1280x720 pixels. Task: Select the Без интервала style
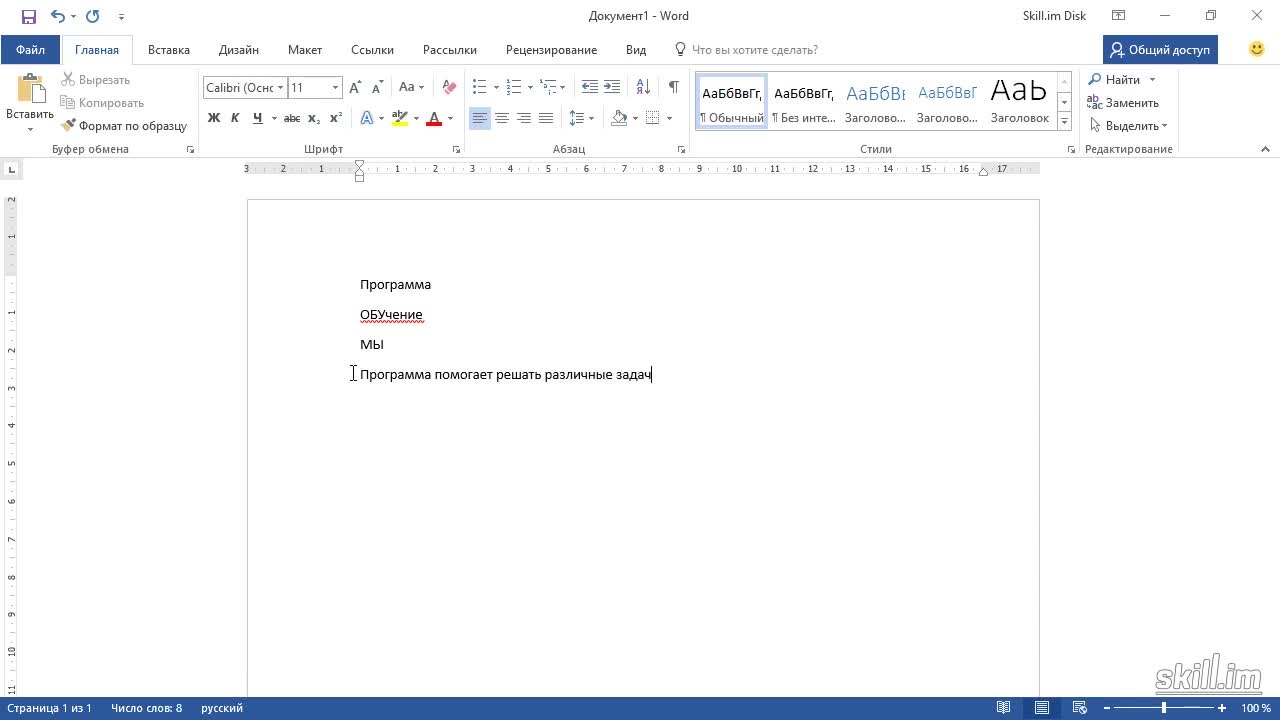[x=804, y=102]
